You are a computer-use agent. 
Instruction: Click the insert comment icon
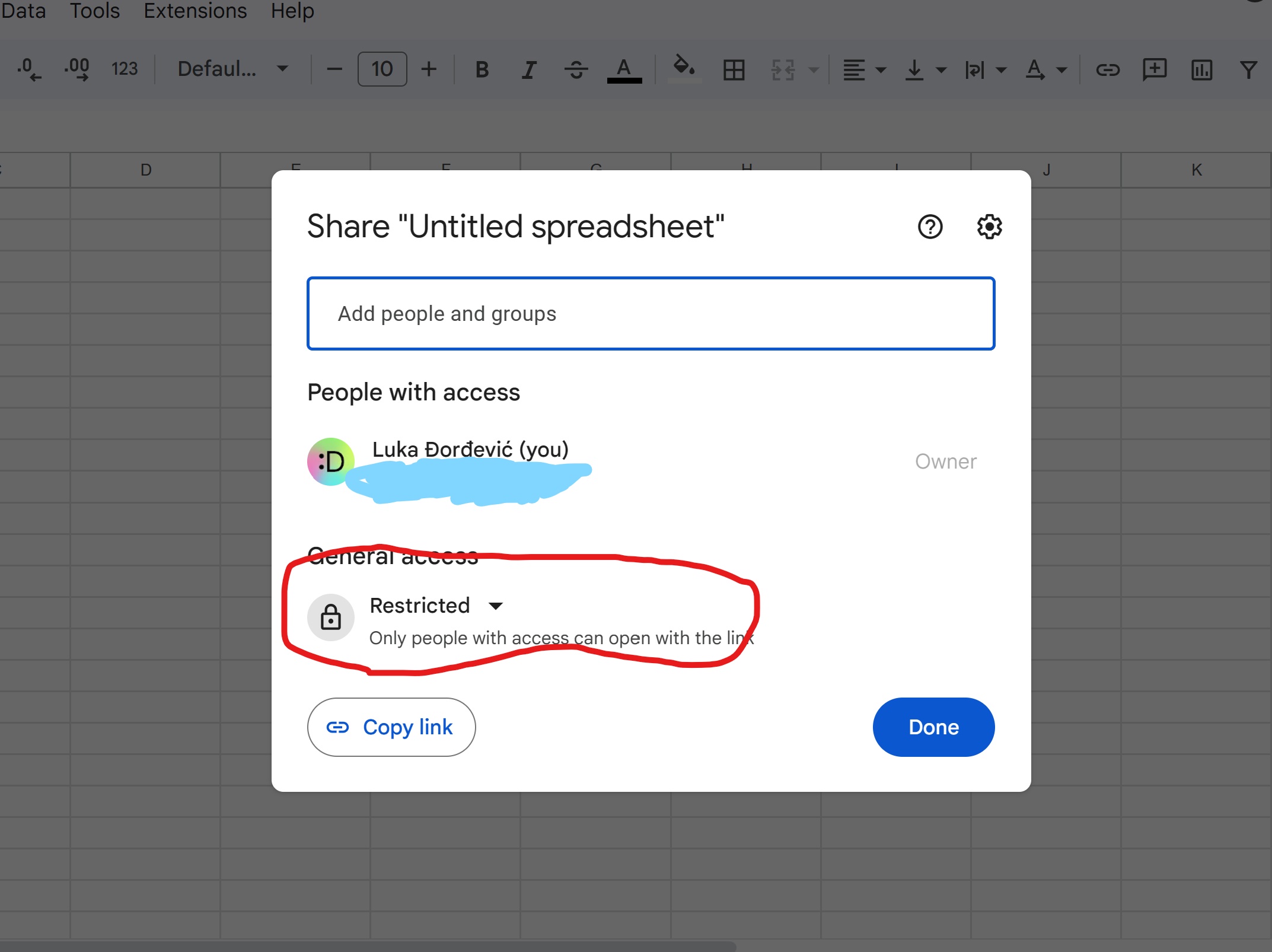(x=1154, y=69)
